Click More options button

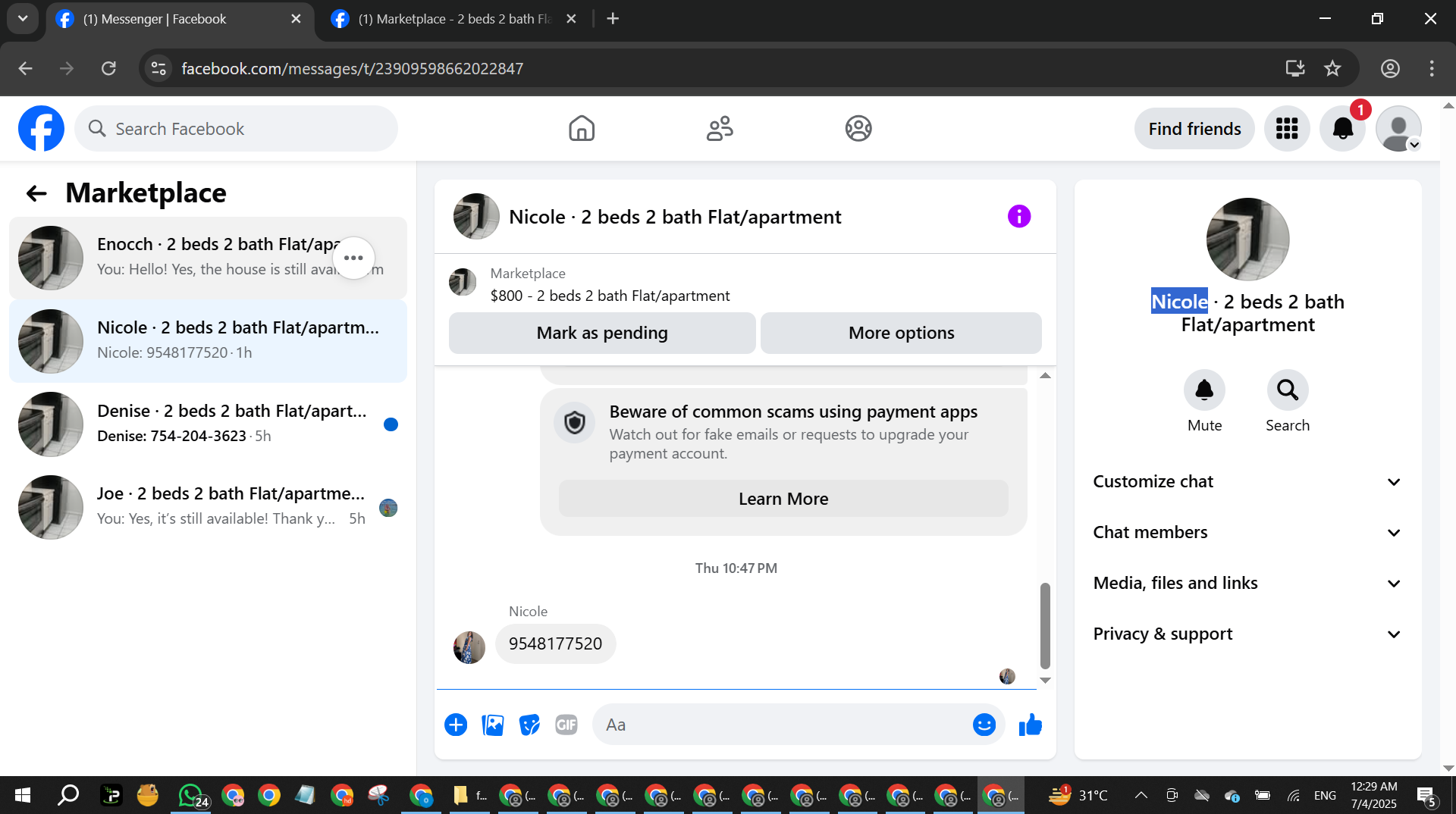pyautogui.click(x=901, y=333)
